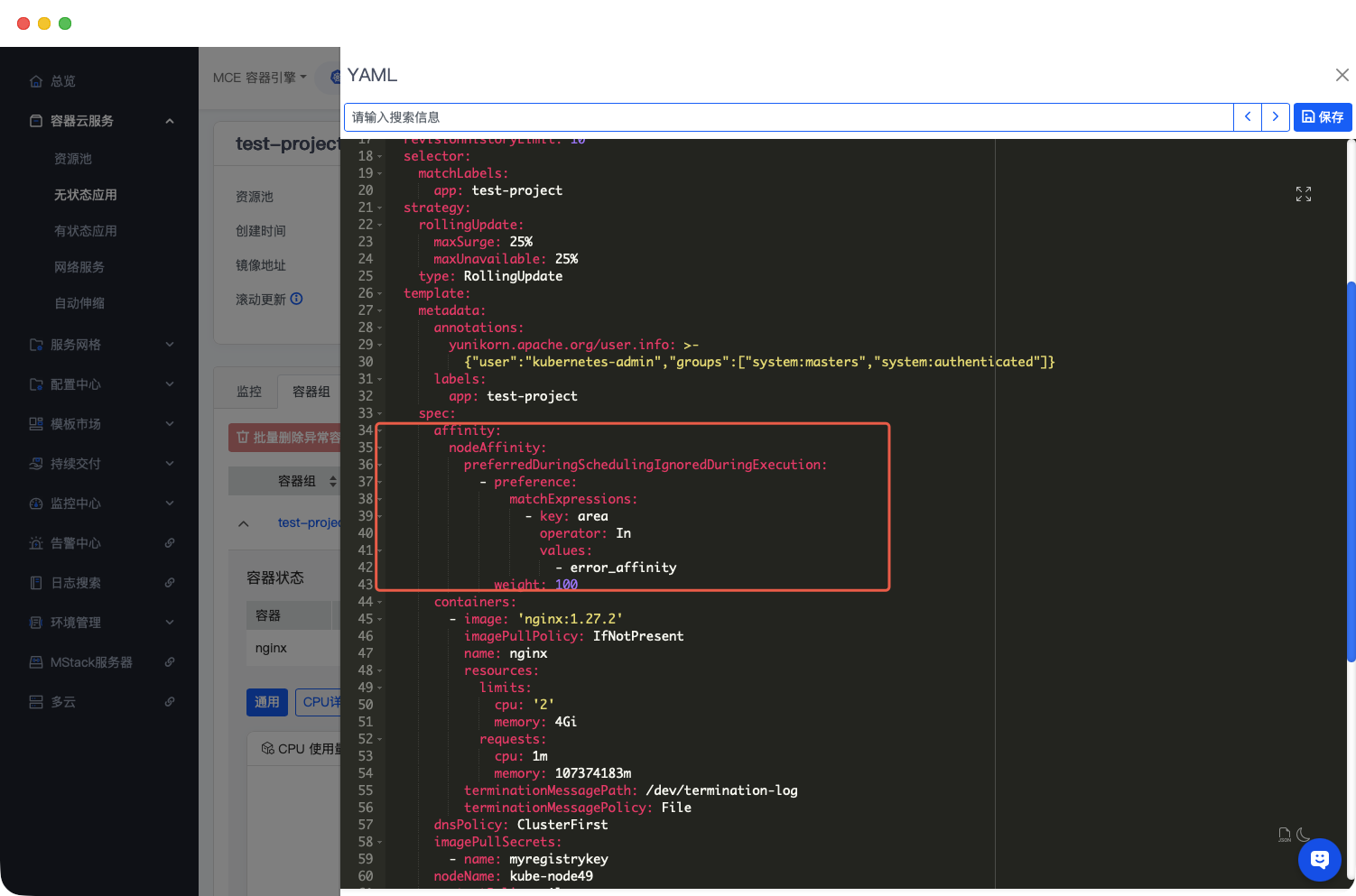Open the smiley chat assistant bubble
This screenshot has width=1356, height=896.
coord(1319,859)
